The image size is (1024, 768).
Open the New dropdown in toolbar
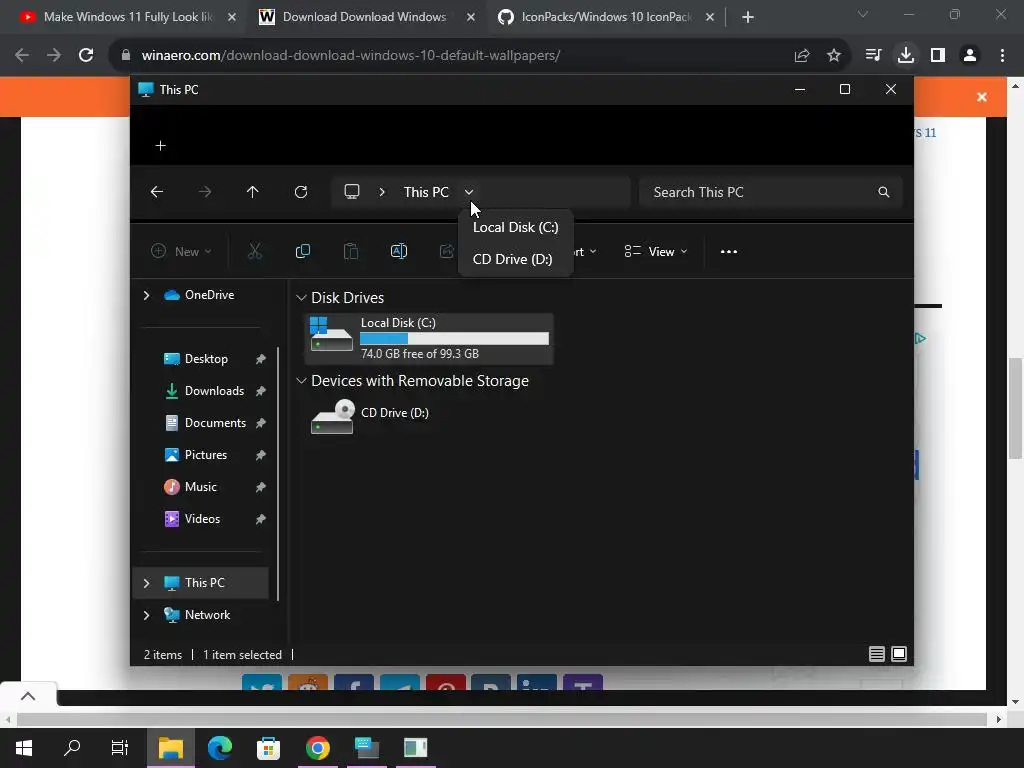(x=182, y=251)
